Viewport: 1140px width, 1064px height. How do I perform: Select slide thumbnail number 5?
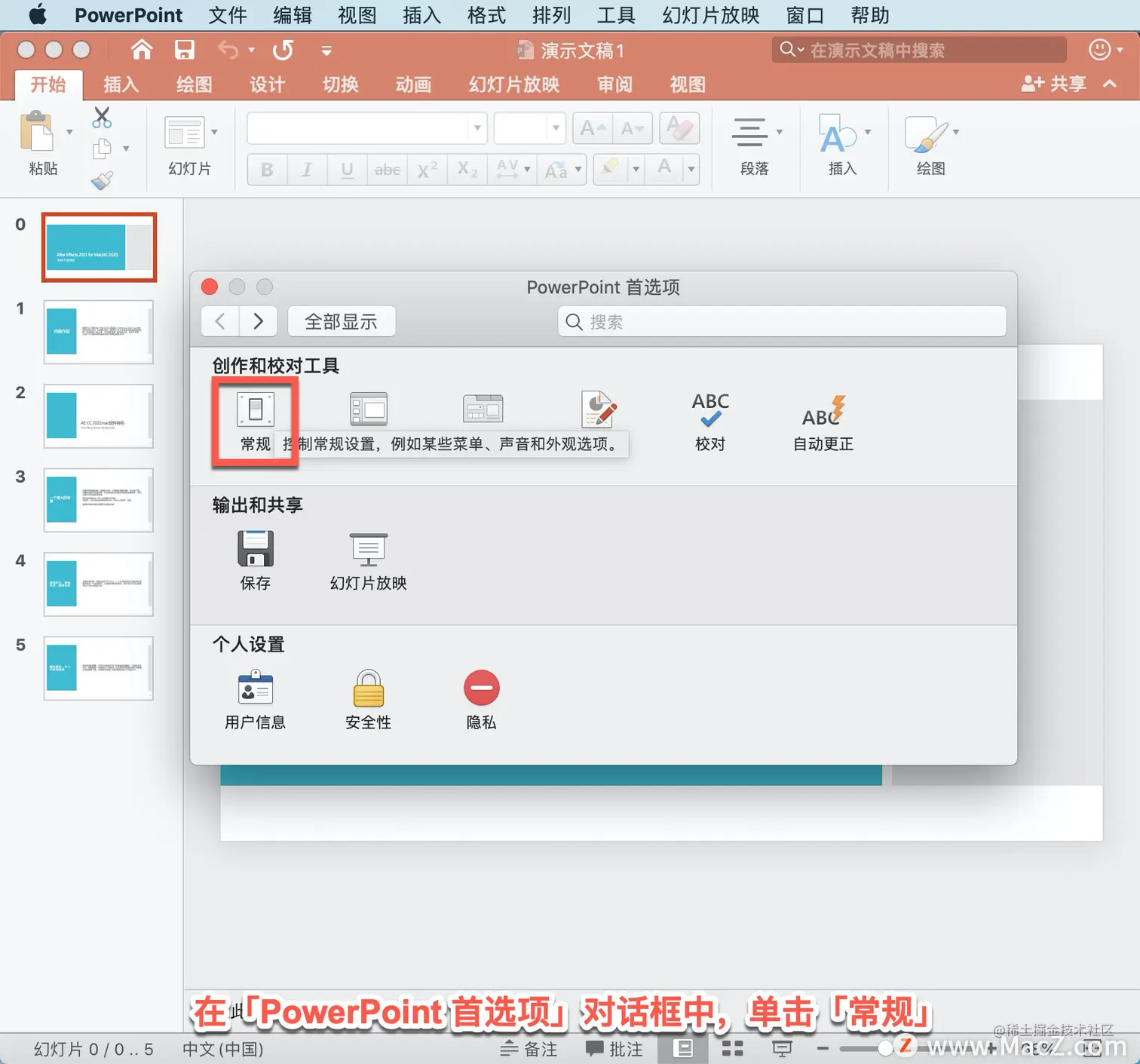tap(98, 668)
